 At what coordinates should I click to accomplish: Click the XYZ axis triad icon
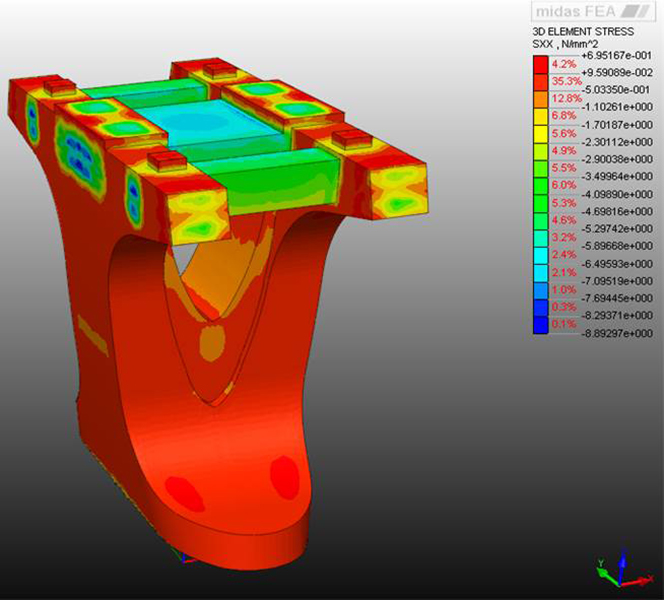pos(612,570)
